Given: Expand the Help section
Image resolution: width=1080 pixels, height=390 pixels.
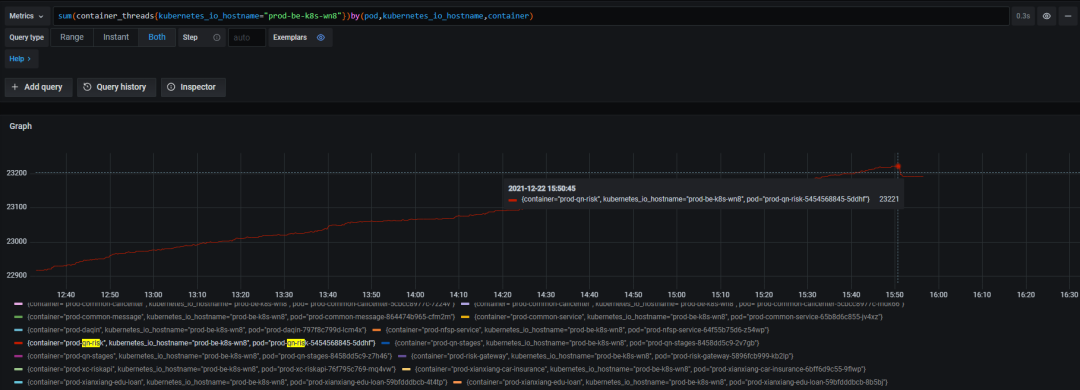Looking at the screenshot, I should 20,59.
